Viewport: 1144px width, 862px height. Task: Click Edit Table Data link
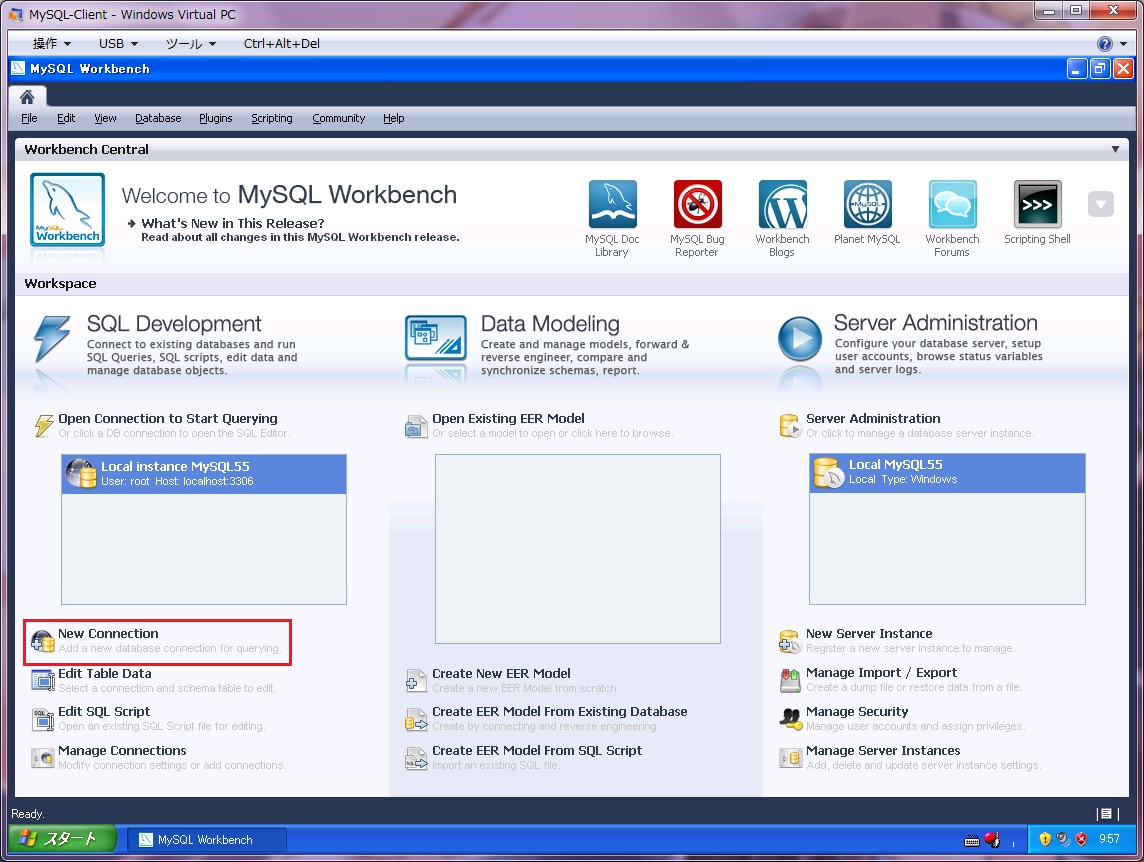[x=104, y=673]
